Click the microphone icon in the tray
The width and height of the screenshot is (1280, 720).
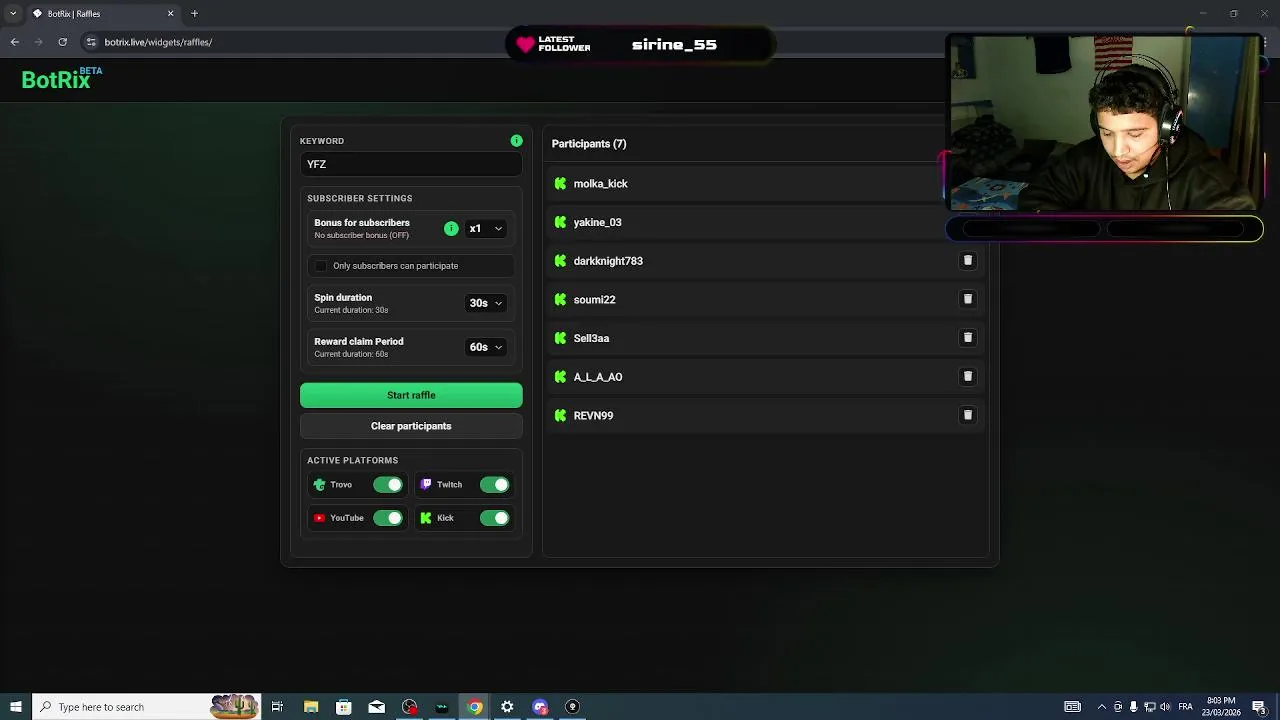click(1133, 707)
